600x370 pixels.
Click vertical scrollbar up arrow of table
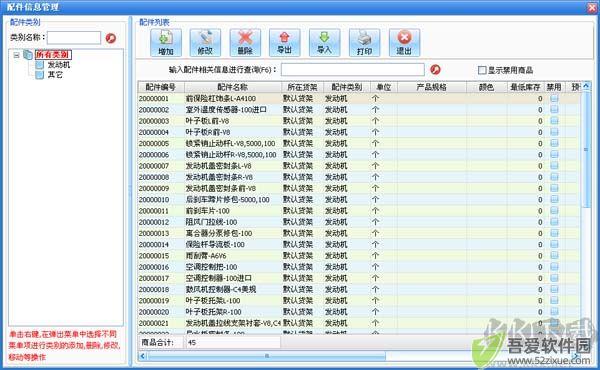(x=586, y=86)
